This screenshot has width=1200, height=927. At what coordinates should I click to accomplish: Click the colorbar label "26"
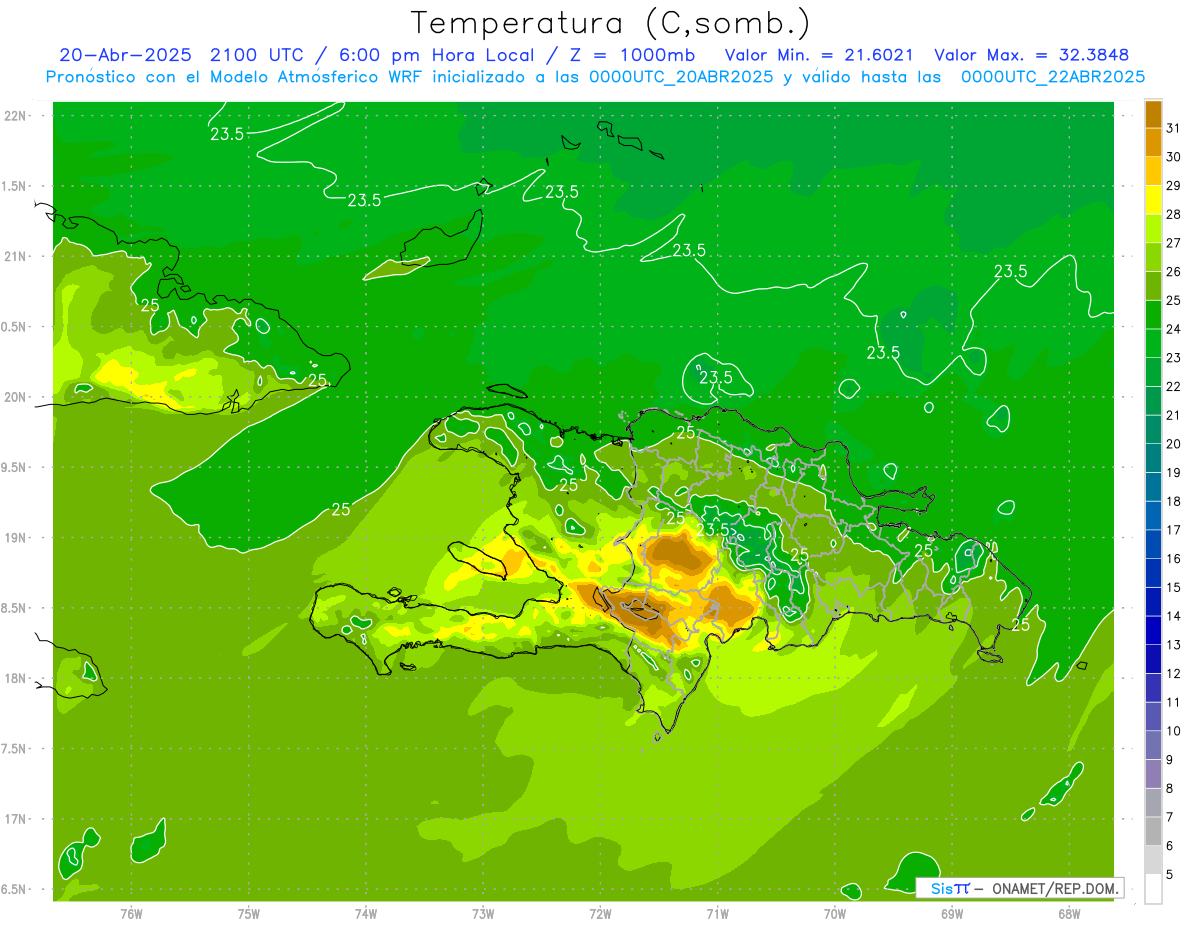coord(1174,271)
